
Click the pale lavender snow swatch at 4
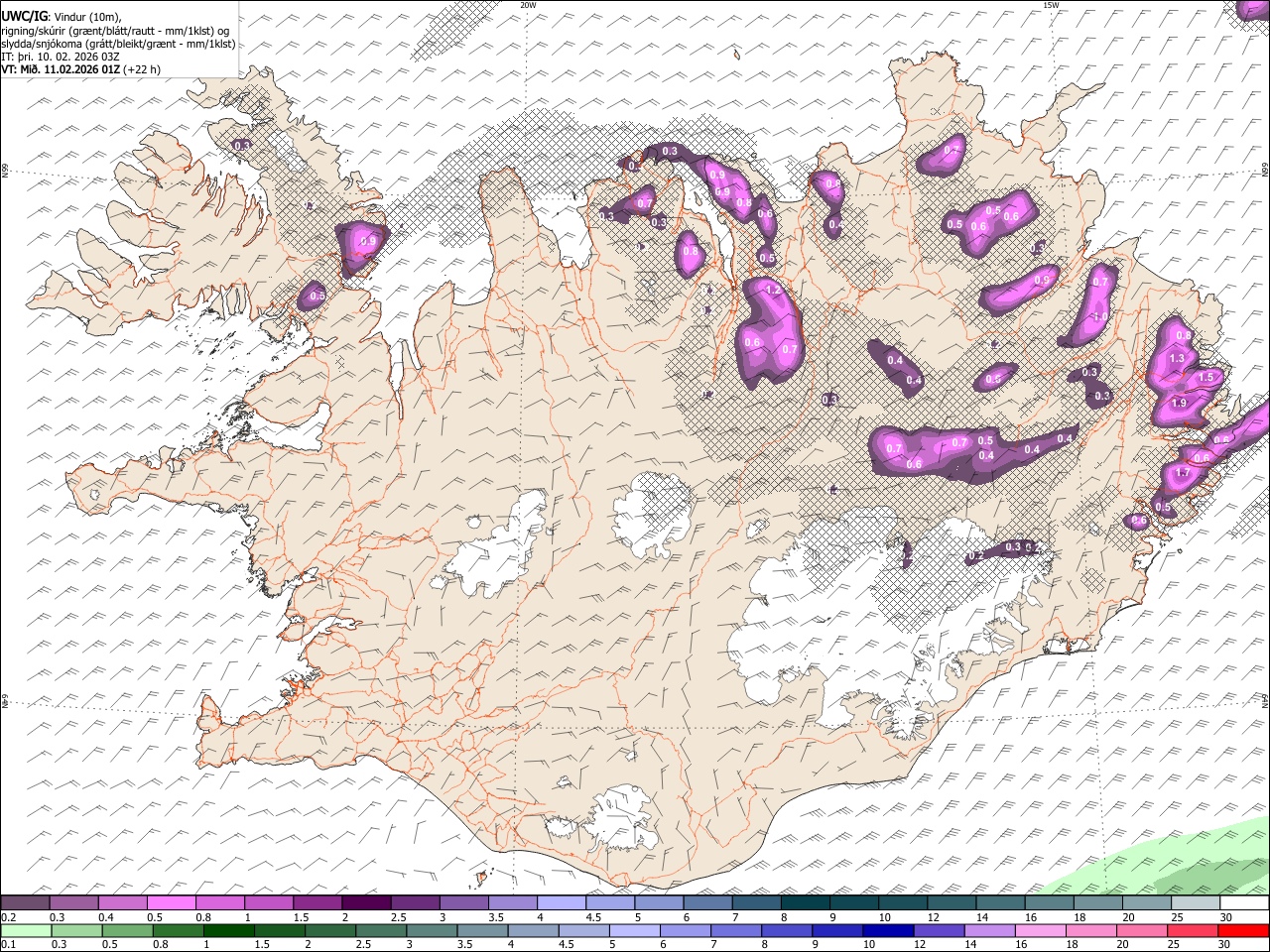pos(561,902)
